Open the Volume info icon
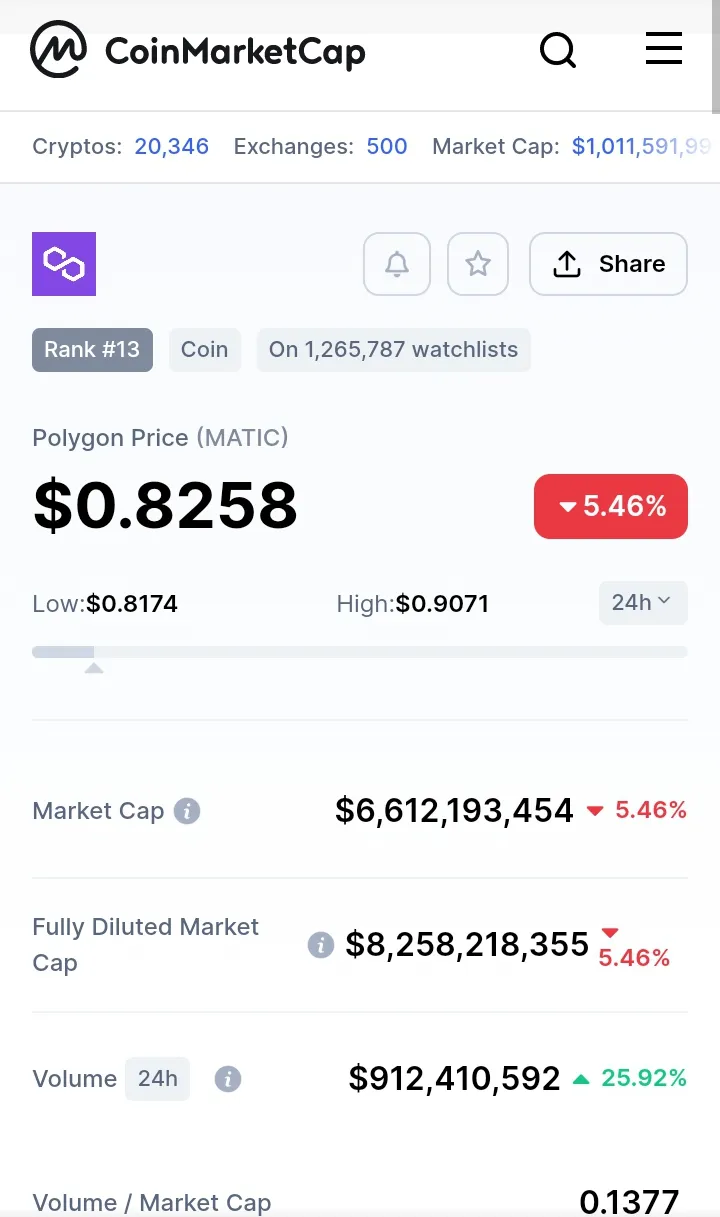 point(228,1079)
